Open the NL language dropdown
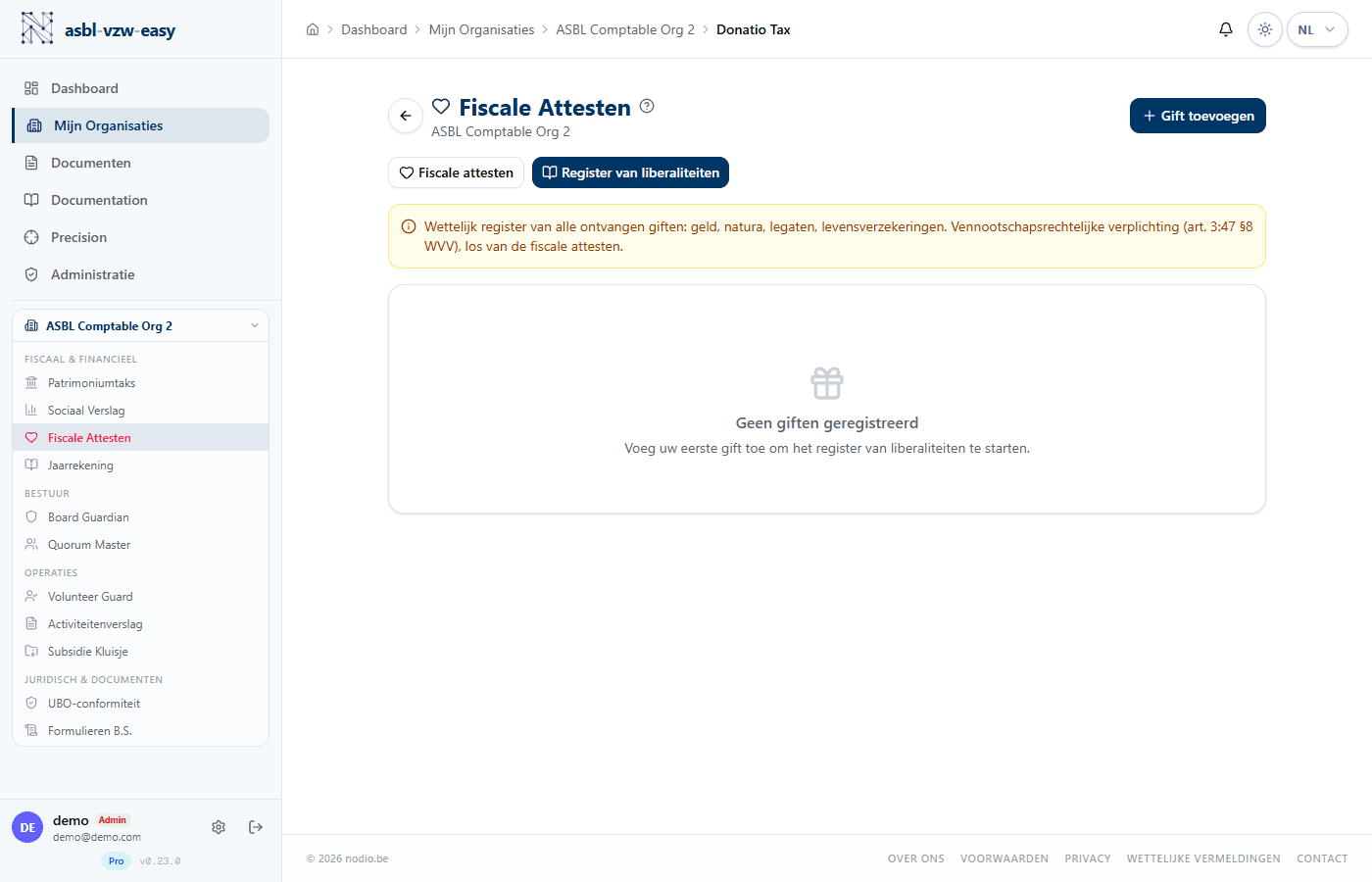Screen dimensions: 1372x882 click(1317, 29)
